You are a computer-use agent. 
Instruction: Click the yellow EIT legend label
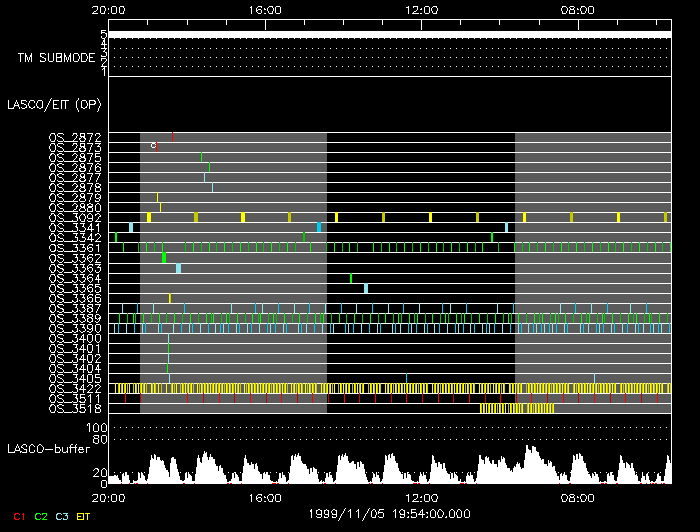pyautogui.click(x=84, y=516)
